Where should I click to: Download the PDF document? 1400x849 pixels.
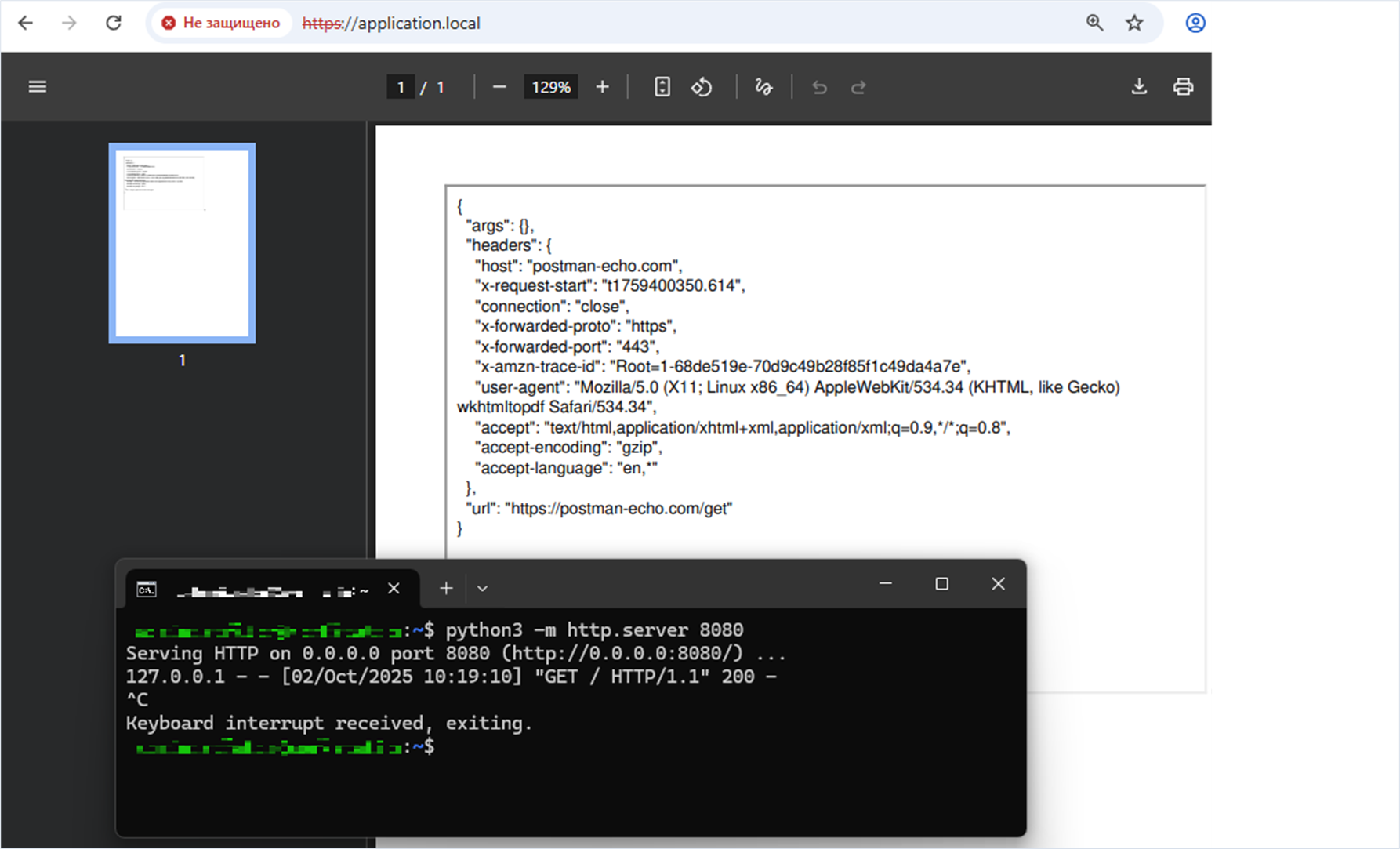1139,87
